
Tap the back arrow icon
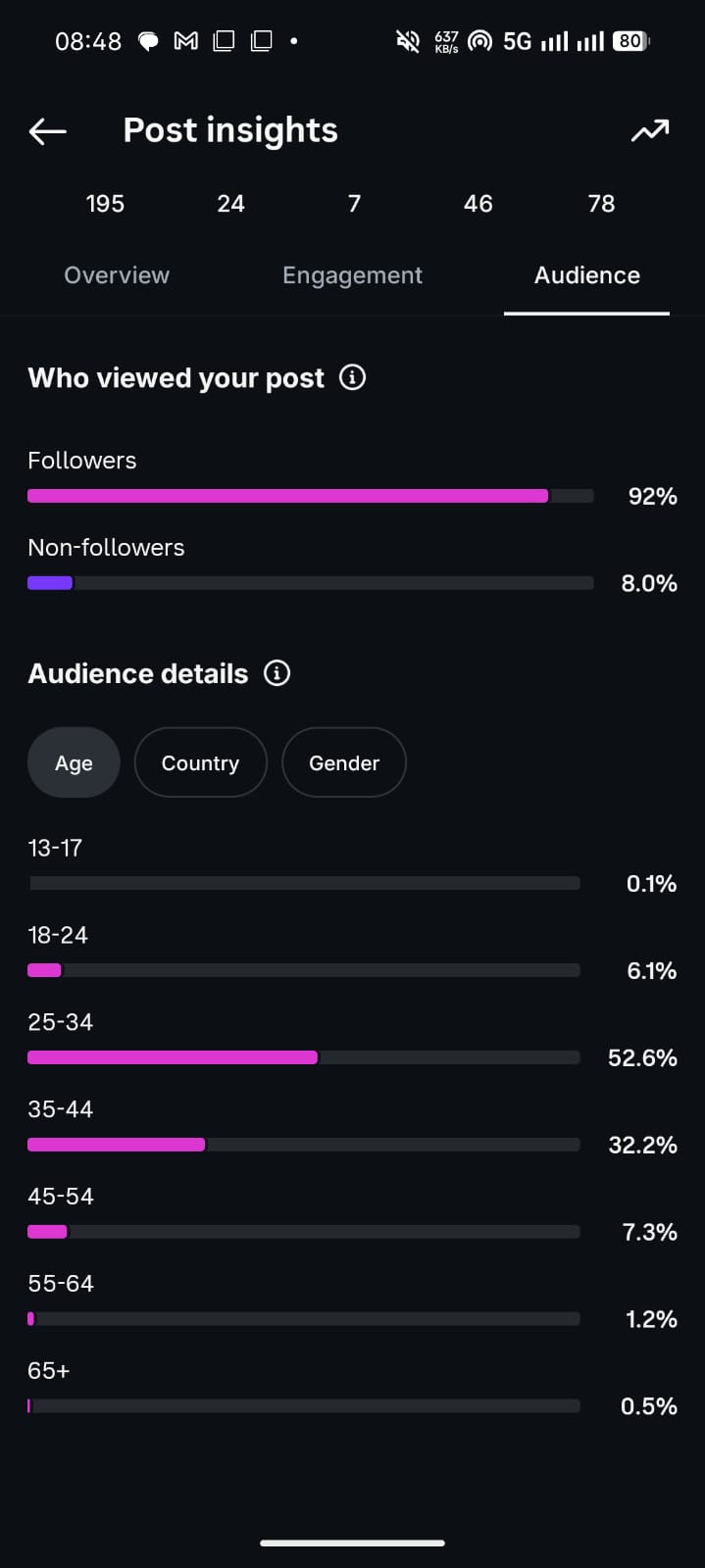47,131
